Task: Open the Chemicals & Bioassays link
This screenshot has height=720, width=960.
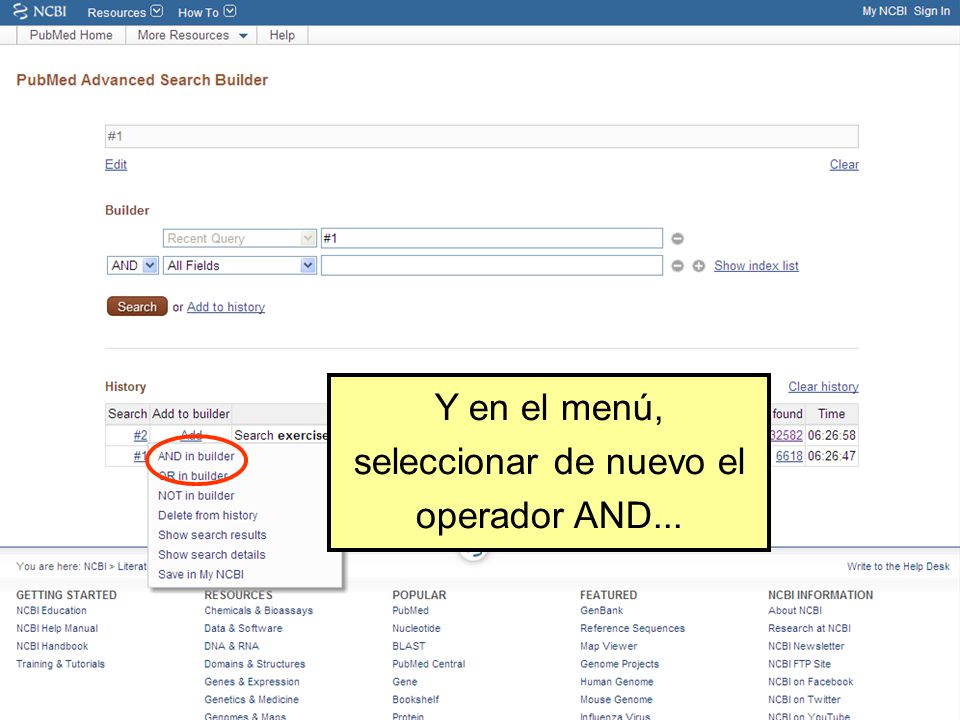Action: click(258, 610)
